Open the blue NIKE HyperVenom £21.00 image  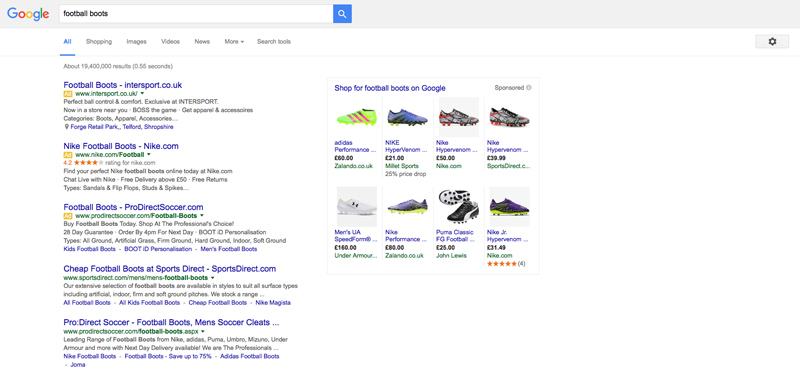[407, 117]
